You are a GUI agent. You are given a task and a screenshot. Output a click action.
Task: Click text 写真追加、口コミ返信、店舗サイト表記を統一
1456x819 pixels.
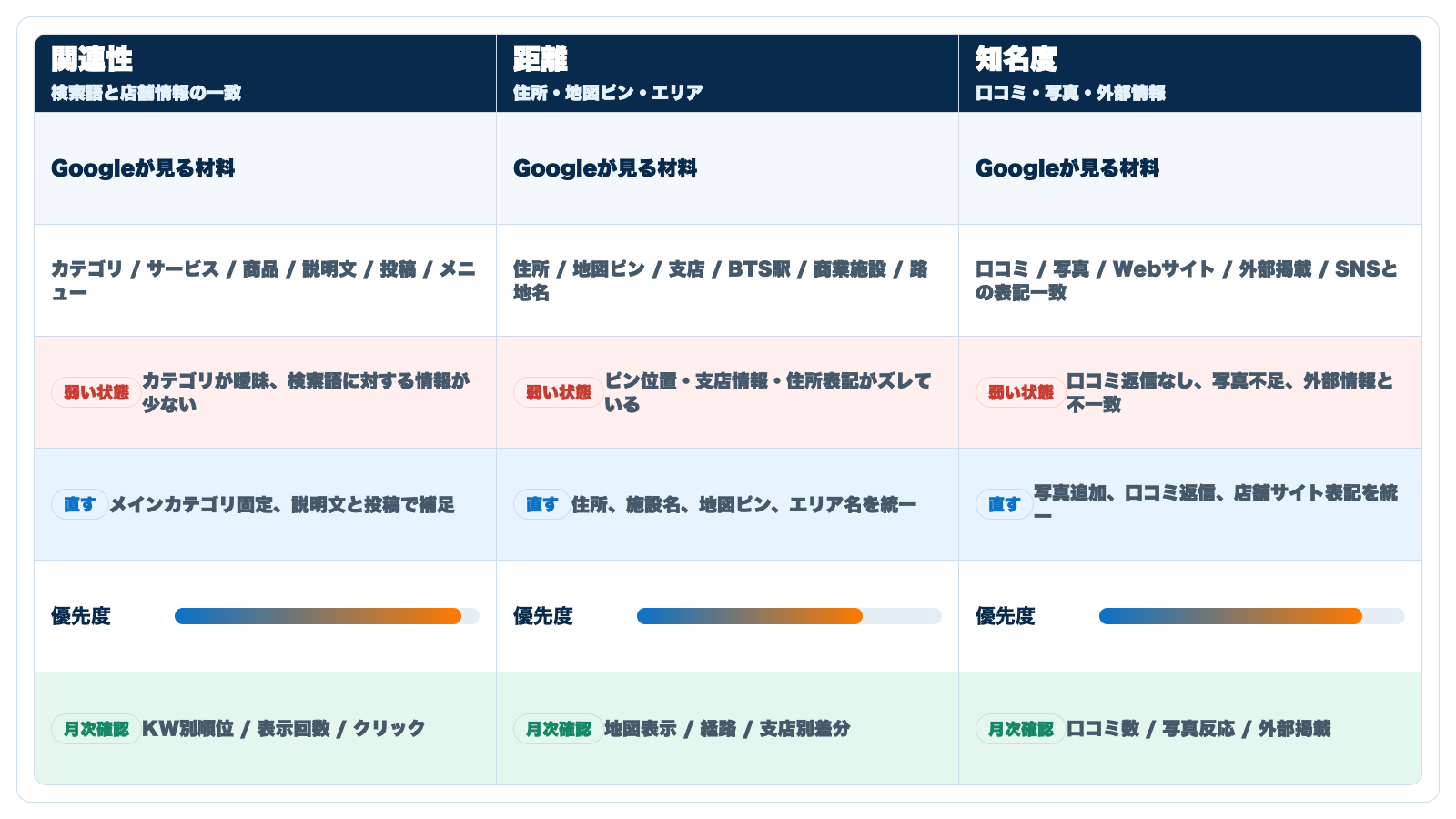(x=1216, y=504)
